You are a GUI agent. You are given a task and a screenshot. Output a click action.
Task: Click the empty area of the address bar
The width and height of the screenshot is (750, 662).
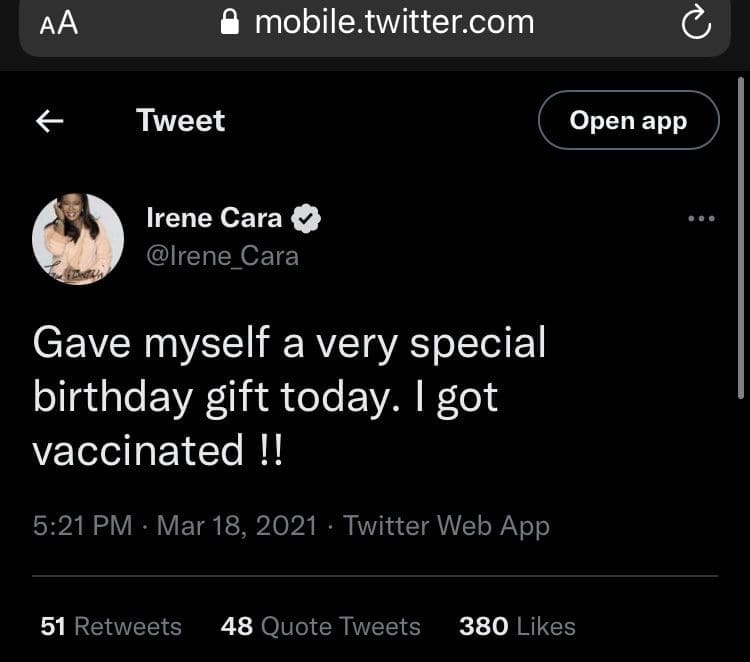click(x=610, y=24)
